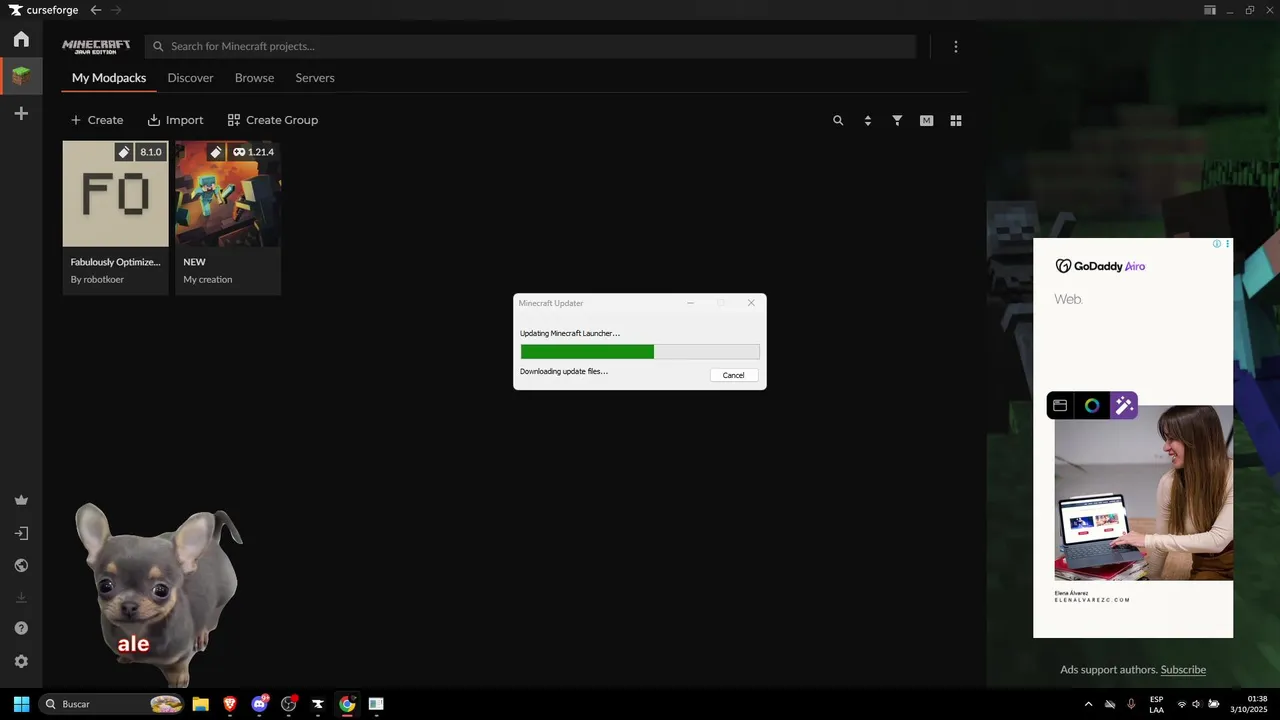Click 'My creation' text
Screen dimensions: 1280x720
[x=208, y=280]
